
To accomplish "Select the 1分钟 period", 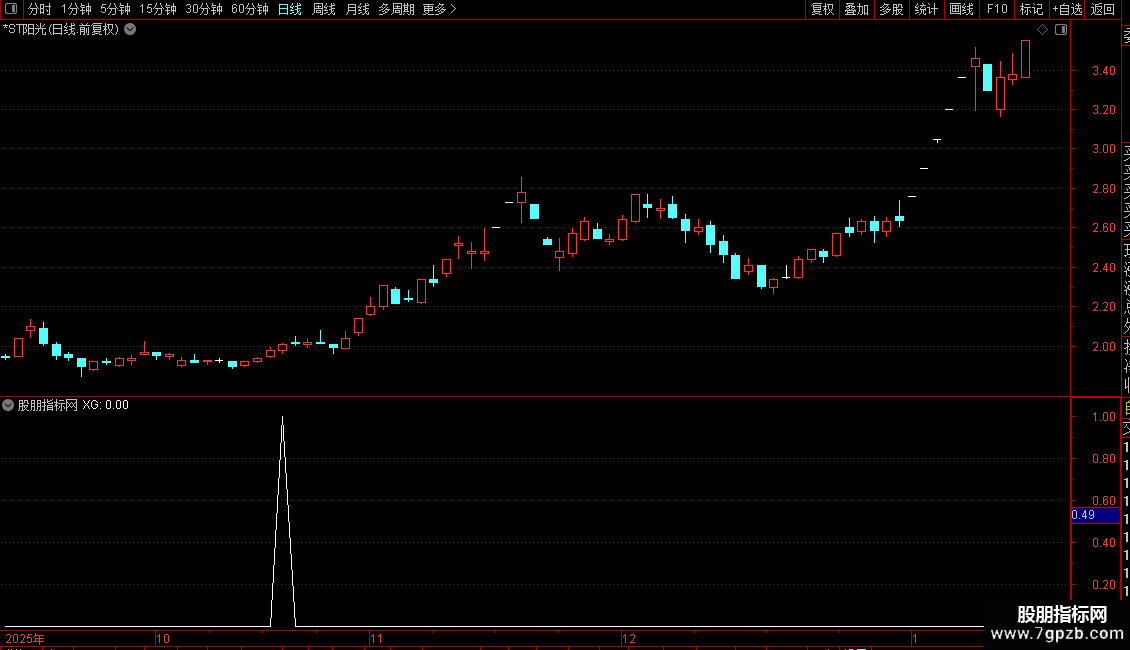I will point(76,9).
